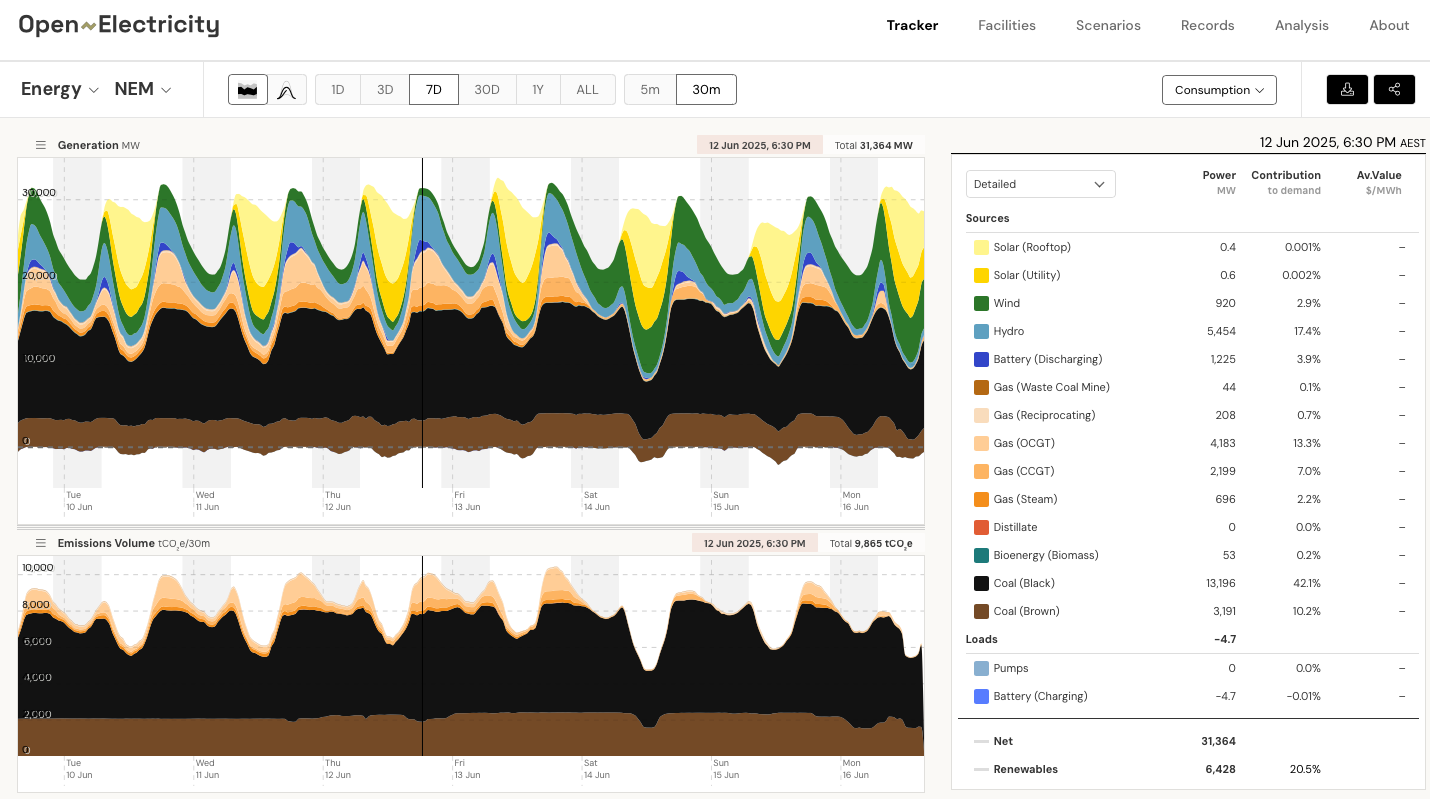1430x799 pixels.
Task: Toggle Battery (Charging) load swatch
Action: pos(981,696)
